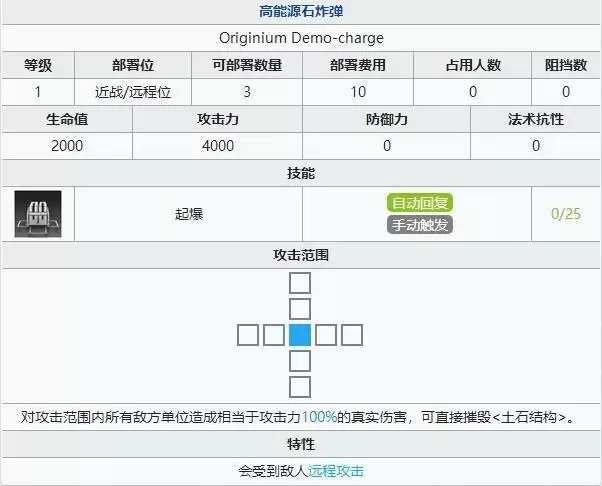The width and height of the screenshot is (602, 486).
Task: Click the rightmost tile of the range grid
Action: [x=352, y=335]
